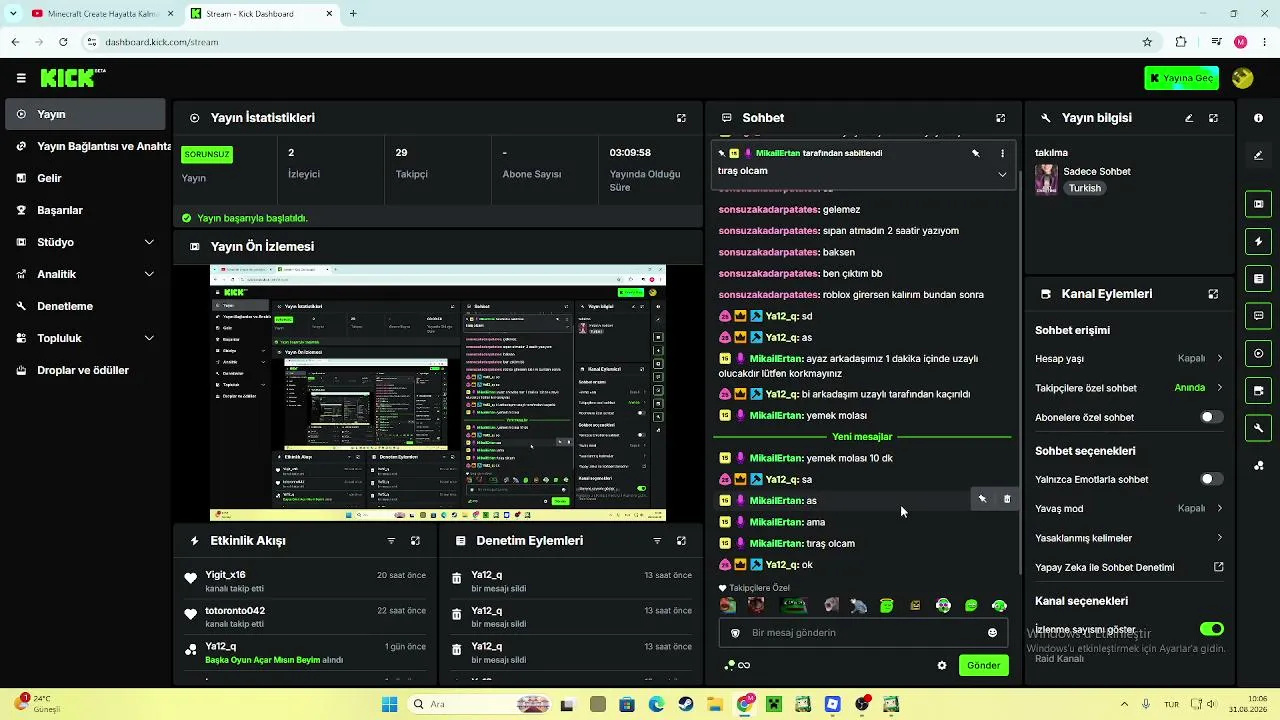Screen dimensions: 1280x720
Task: Toggle Abonelere özel sohbet switch
Action: [1211, 417]
